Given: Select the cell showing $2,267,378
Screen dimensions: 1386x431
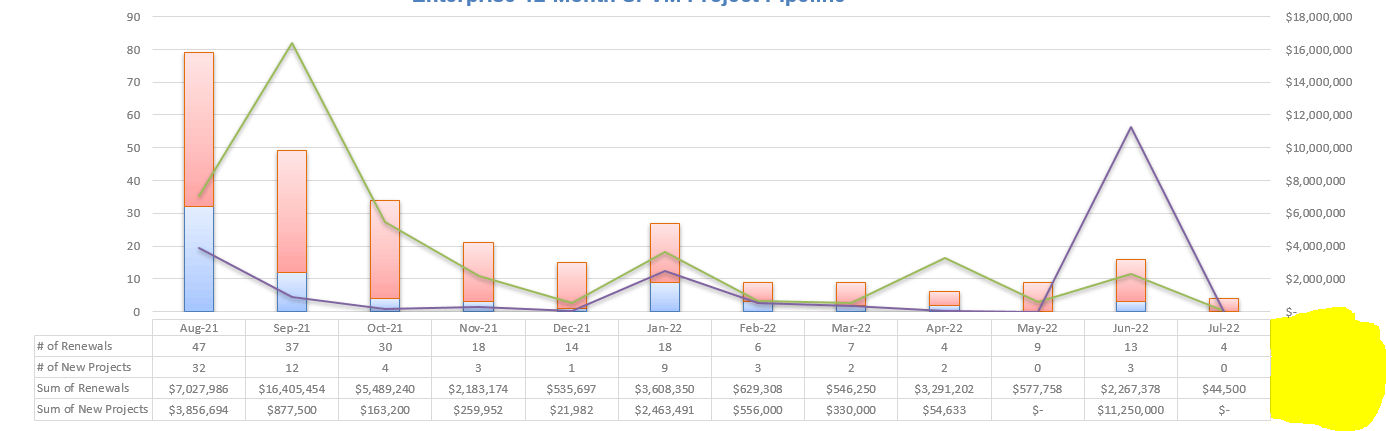Looking at the screenshot, I should pos(1130,388).
